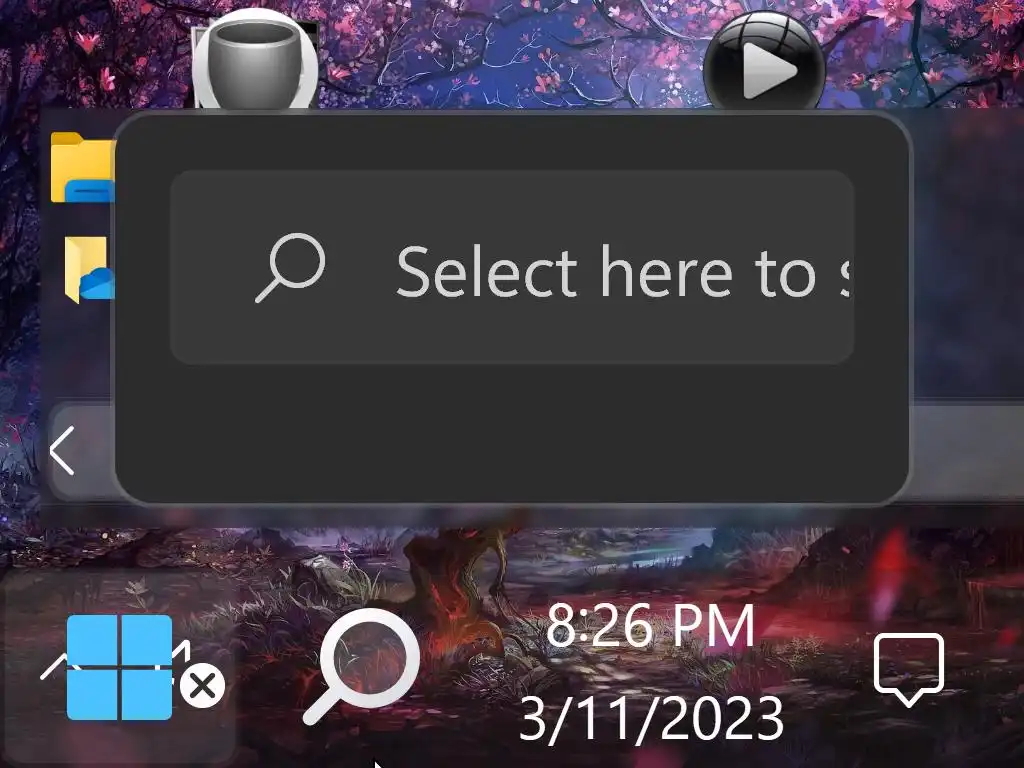The width and height of the screenshot is (1024, 768).
Task: Open the notification speech bubble icon
Action: click(909, 669)
